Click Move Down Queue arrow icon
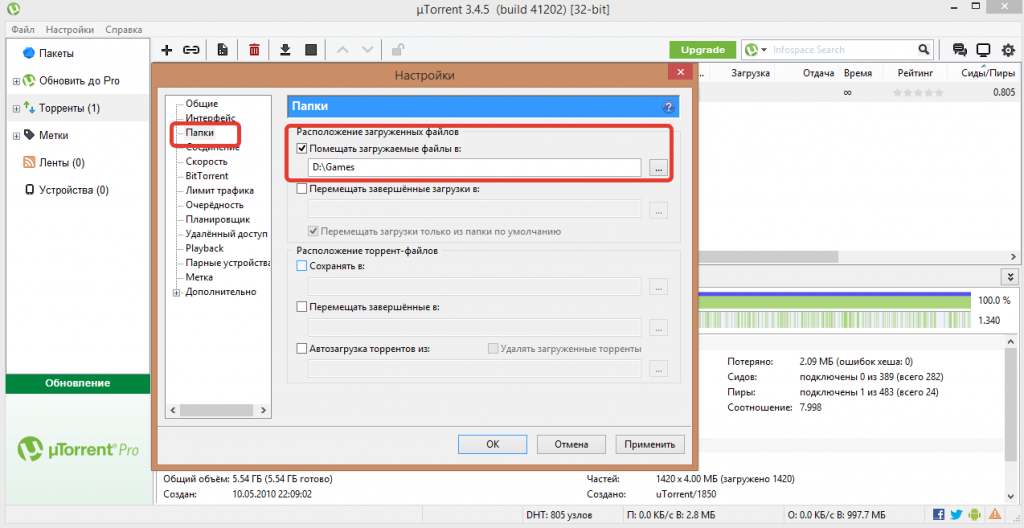1024x528 pixels. pos(368,50)
